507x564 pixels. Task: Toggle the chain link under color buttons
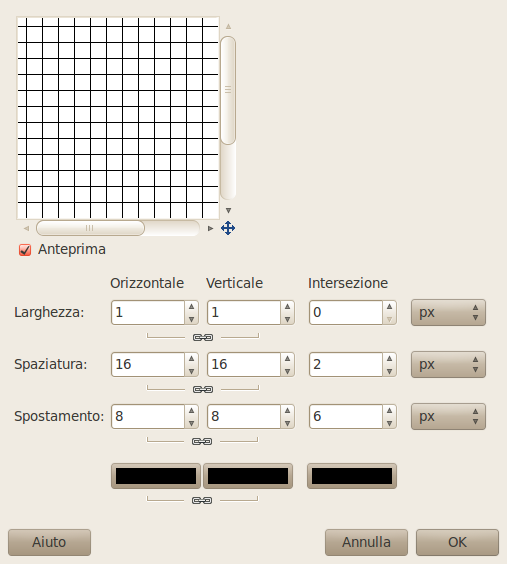[202, 500]
